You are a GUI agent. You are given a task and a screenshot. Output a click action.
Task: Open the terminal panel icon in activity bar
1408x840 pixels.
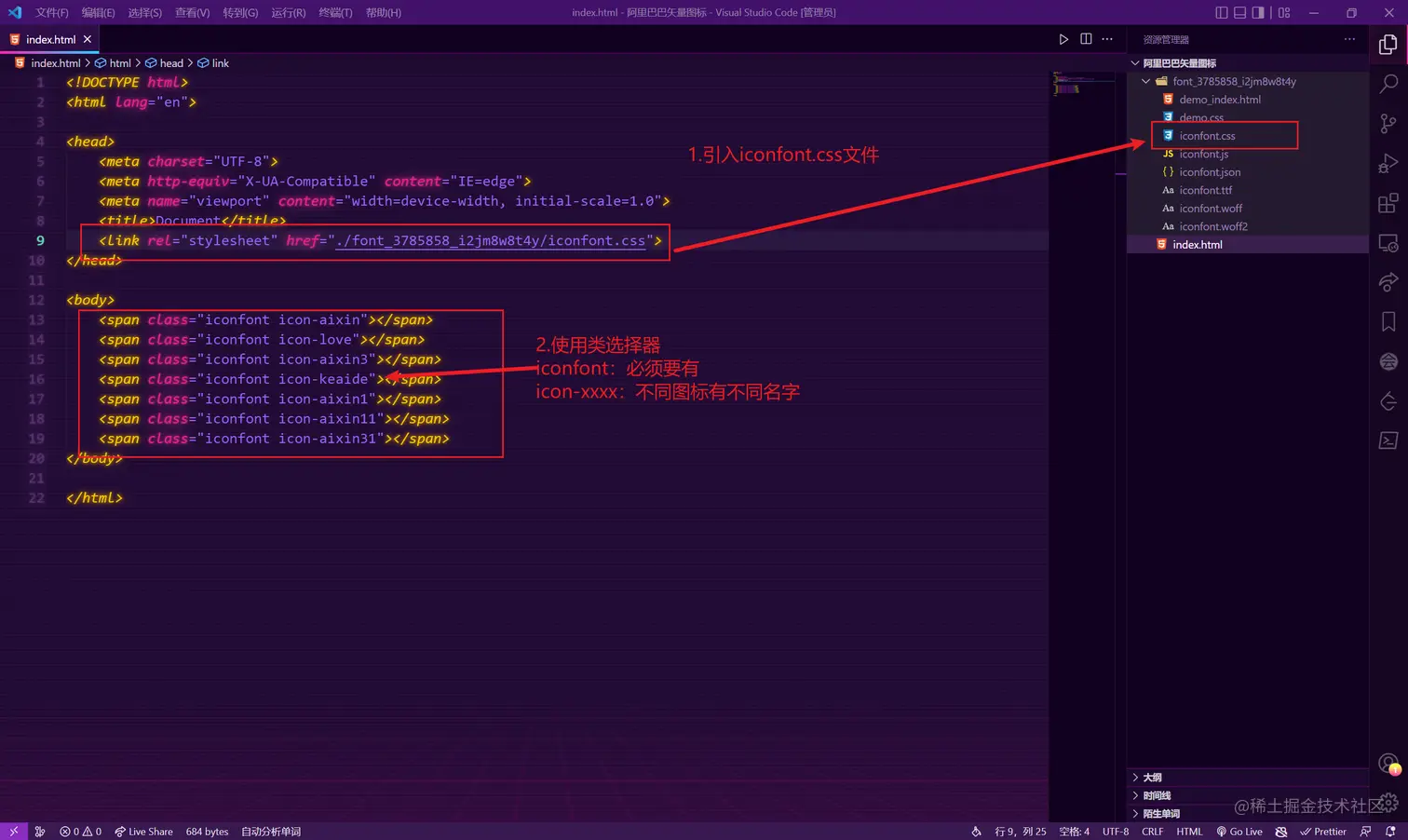[x=1388, y=441]
